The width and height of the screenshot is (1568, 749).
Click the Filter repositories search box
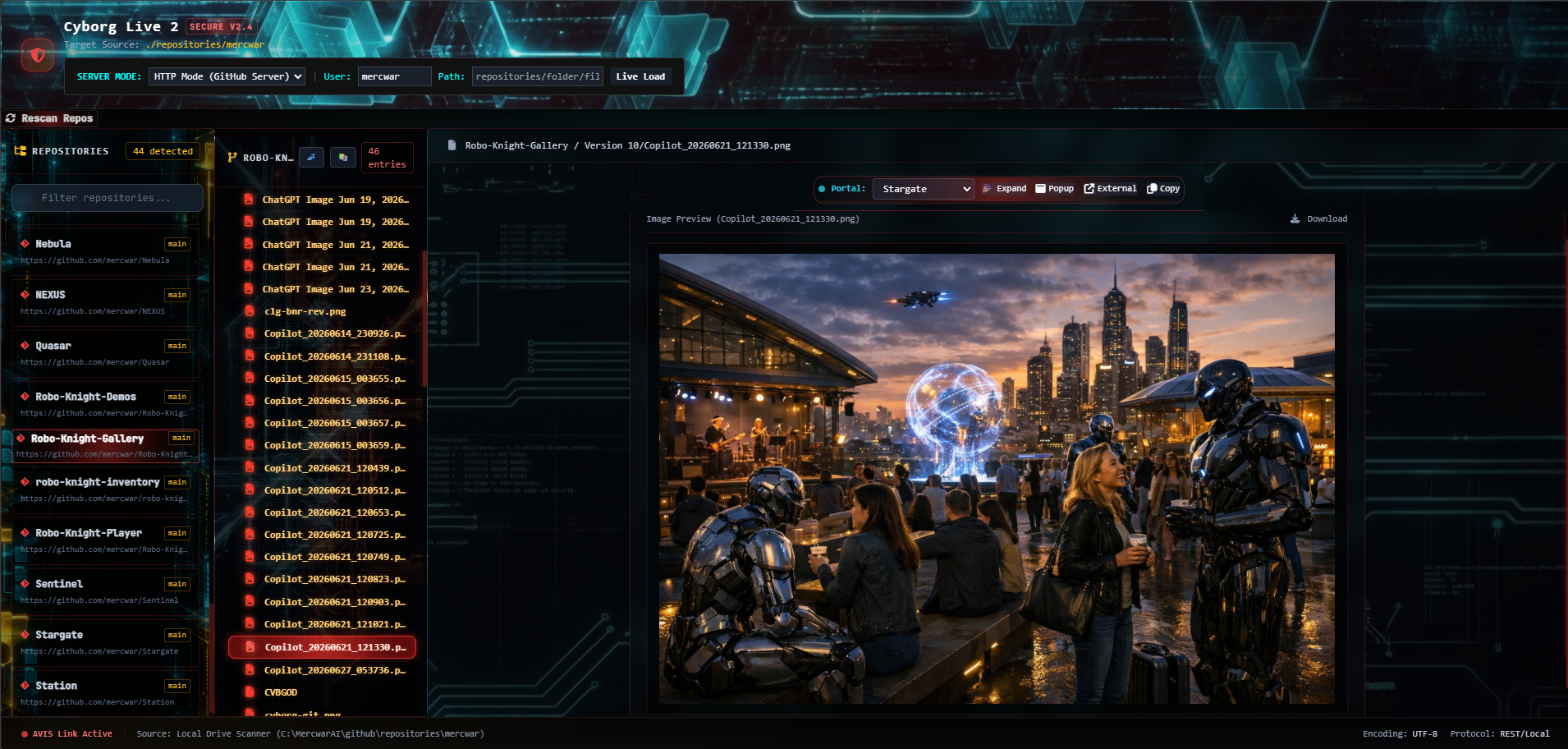pos(107,198)
